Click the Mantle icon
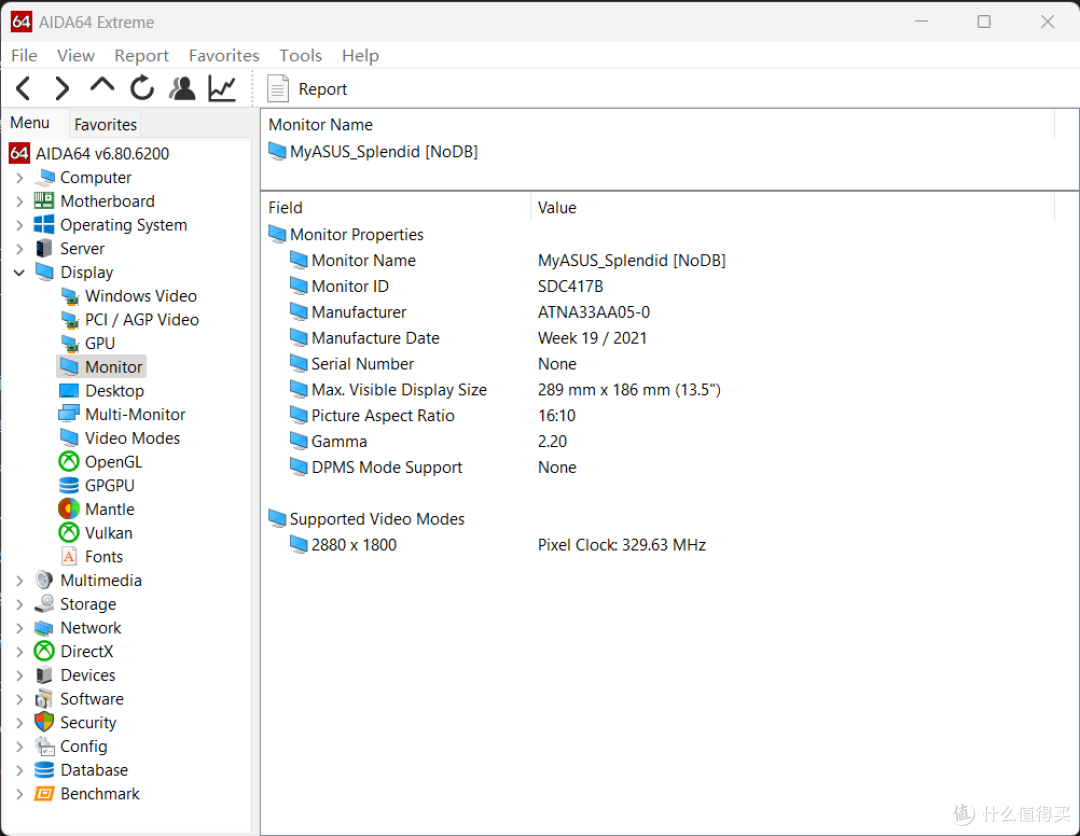The width and height of the screenshot is (1080, 836). tap(69, 509)
